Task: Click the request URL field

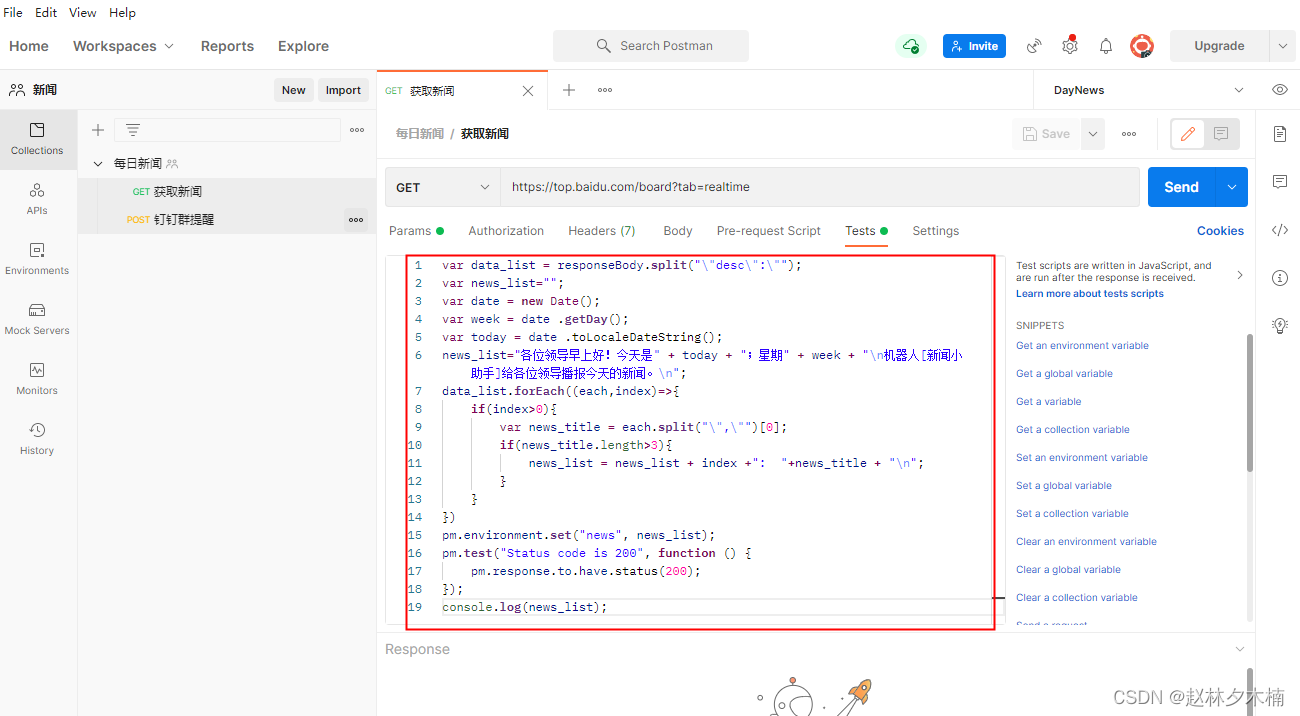Action: (820, 187)
